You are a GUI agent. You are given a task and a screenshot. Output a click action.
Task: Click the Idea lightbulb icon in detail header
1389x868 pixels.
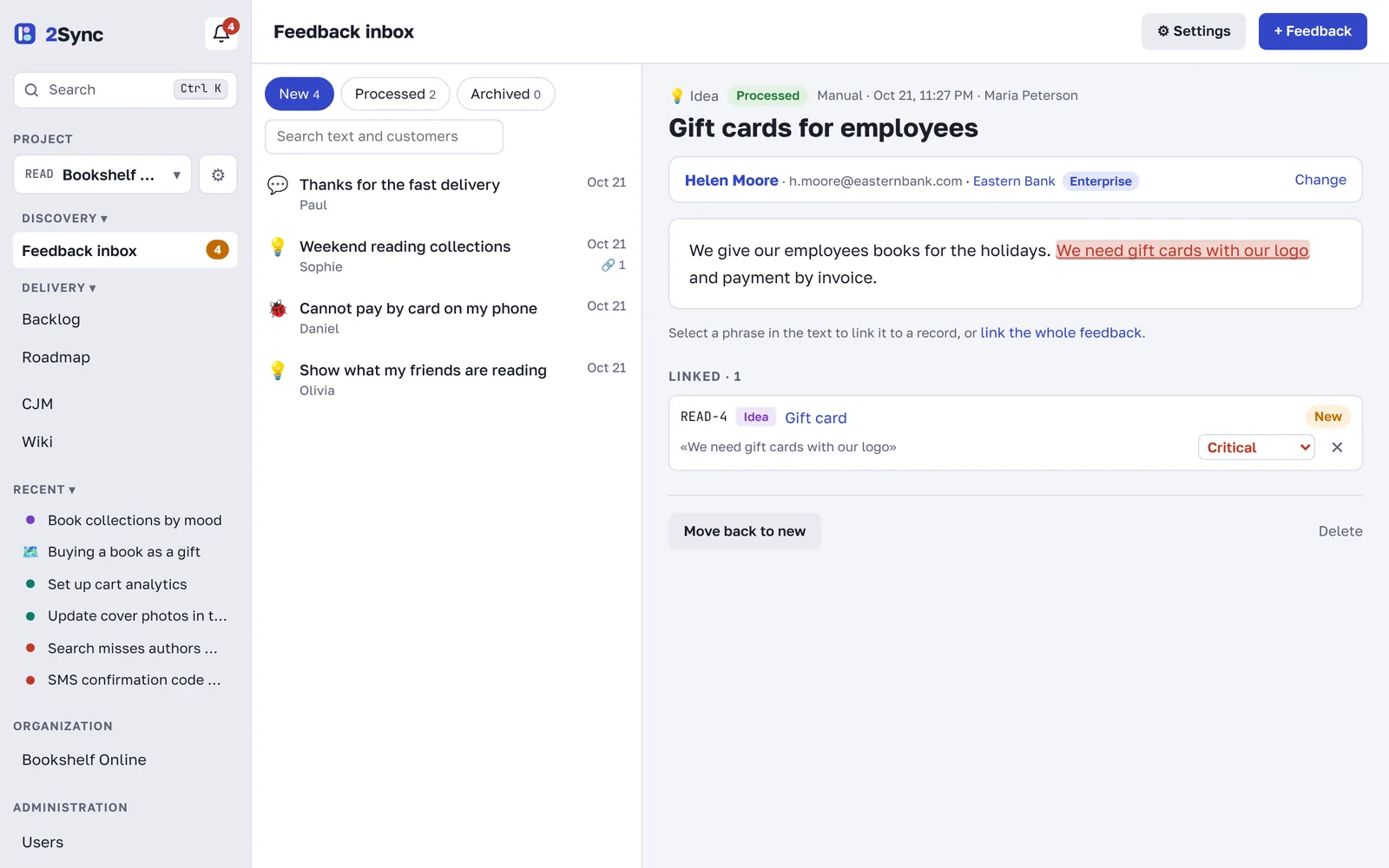pos(677,95)
